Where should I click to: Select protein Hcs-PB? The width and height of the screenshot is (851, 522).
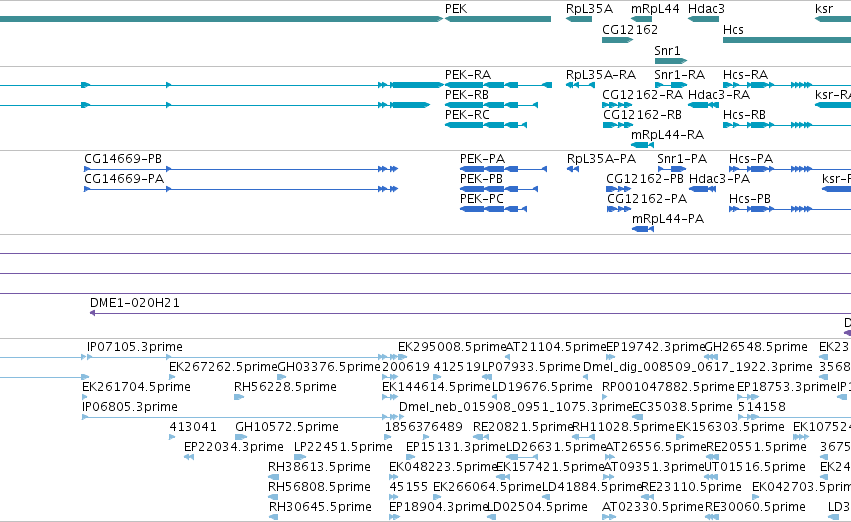[x=750, y=199]
